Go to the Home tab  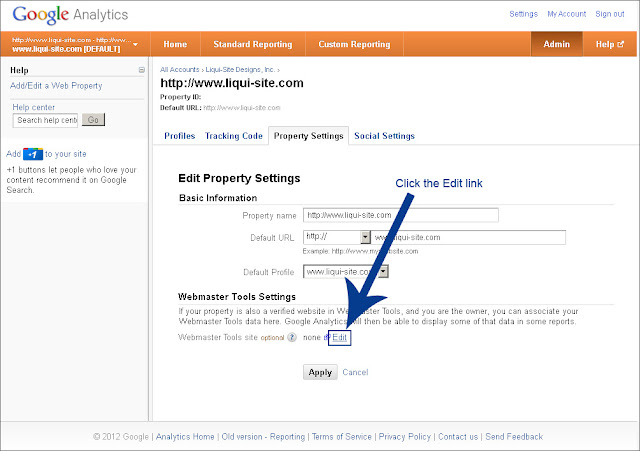click(175, 44)
